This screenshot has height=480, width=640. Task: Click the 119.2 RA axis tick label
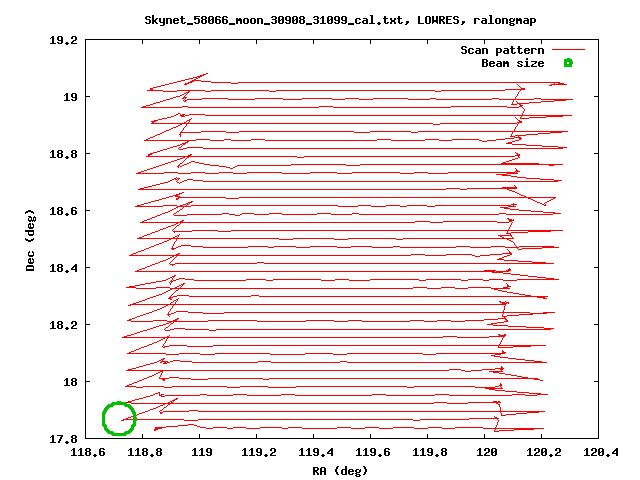258,452
